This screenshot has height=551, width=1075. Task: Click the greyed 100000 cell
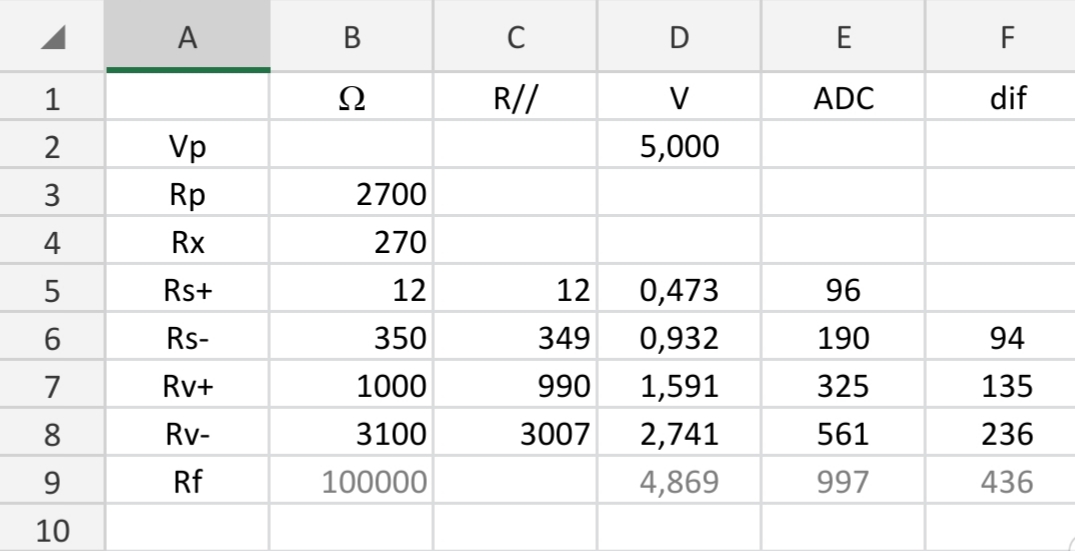(351, 480)
